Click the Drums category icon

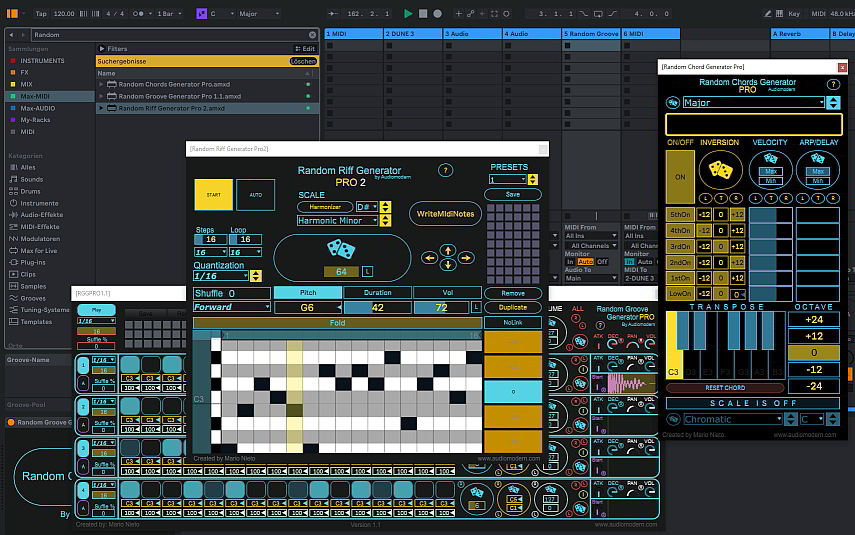point(14,191)
